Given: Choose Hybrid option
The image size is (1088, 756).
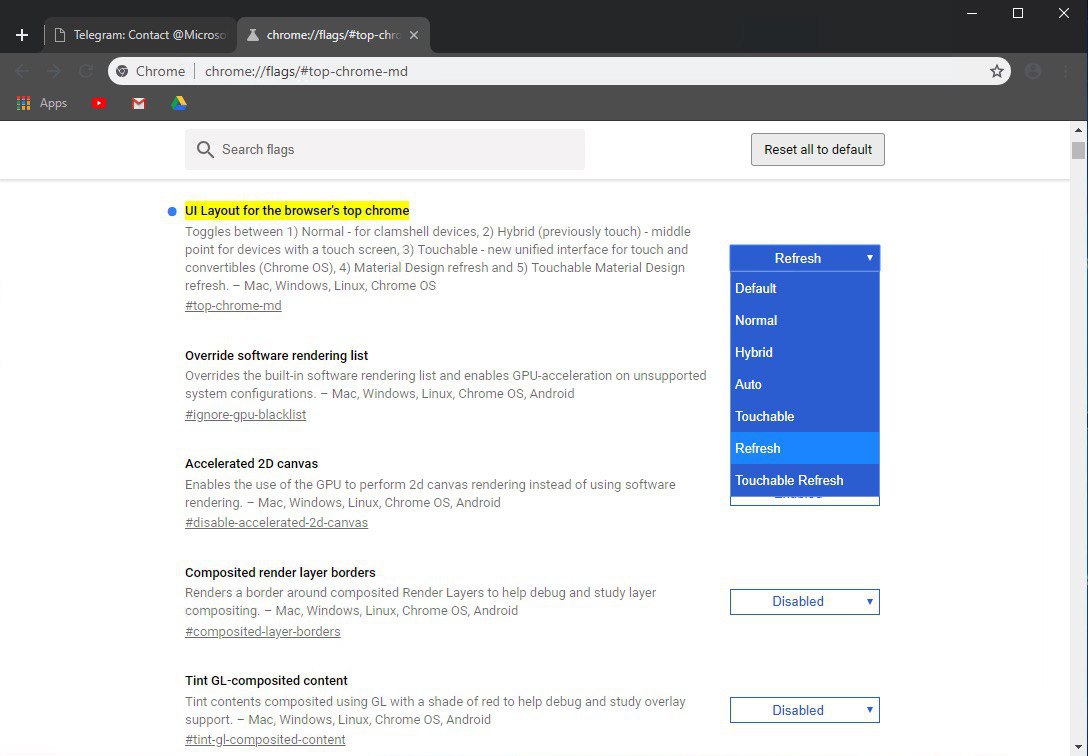Looking at the screenshot, I should (805, 352).
